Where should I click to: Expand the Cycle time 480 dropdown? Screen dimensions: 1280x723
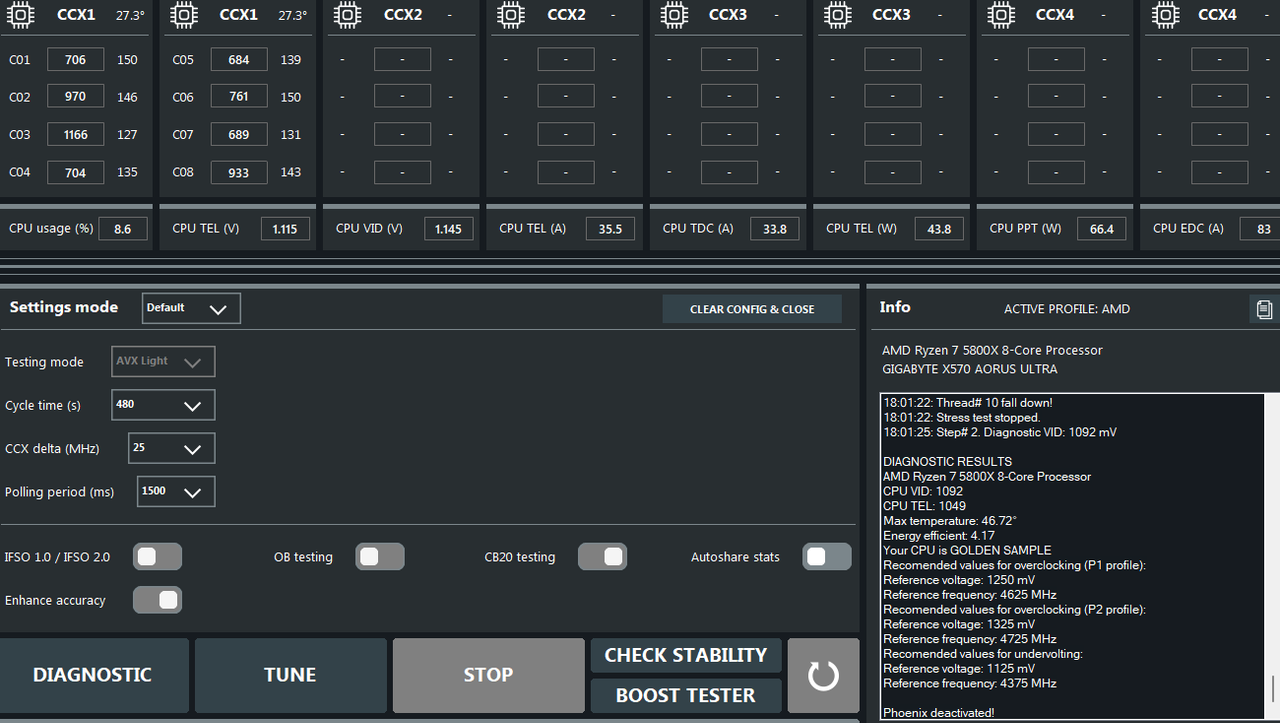coord(163,405)
